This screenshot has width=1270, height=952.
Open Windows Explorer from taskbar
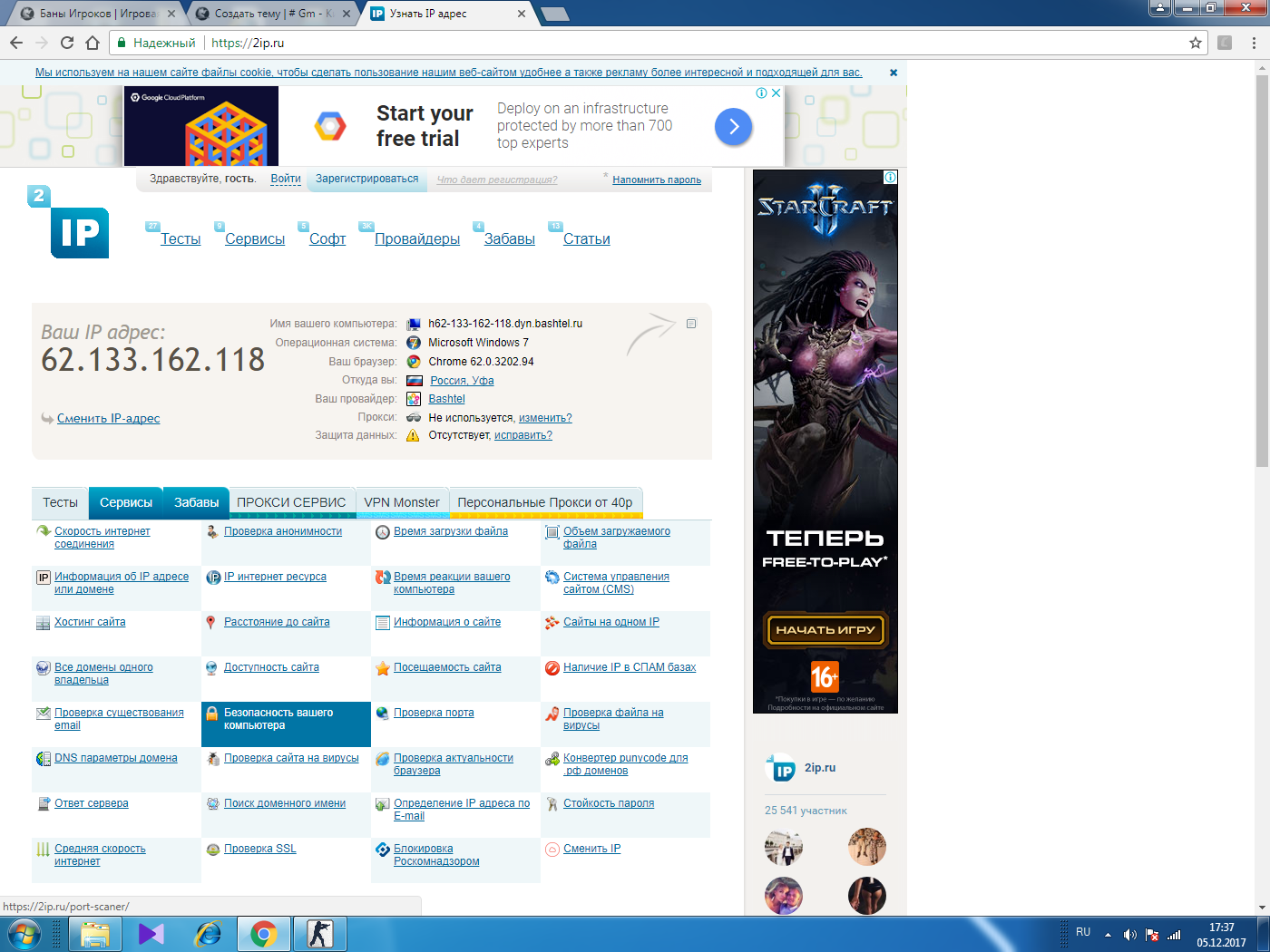pos(94,934)
